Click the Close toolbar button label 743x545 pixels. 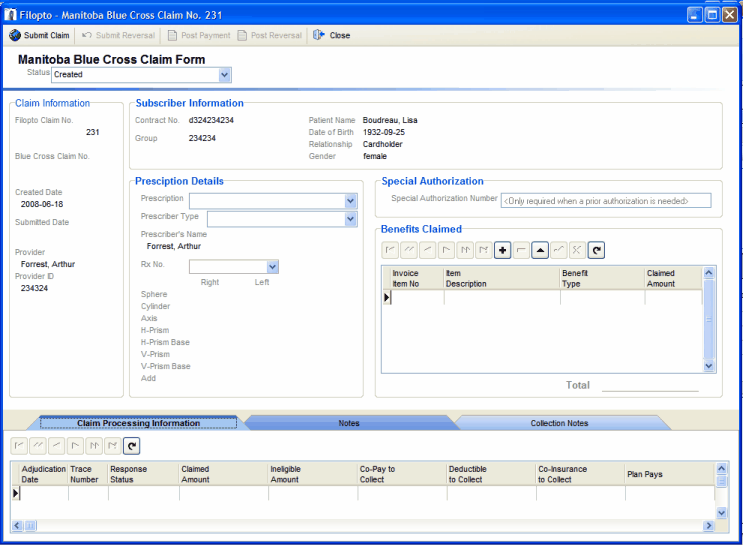coord(340,36)
